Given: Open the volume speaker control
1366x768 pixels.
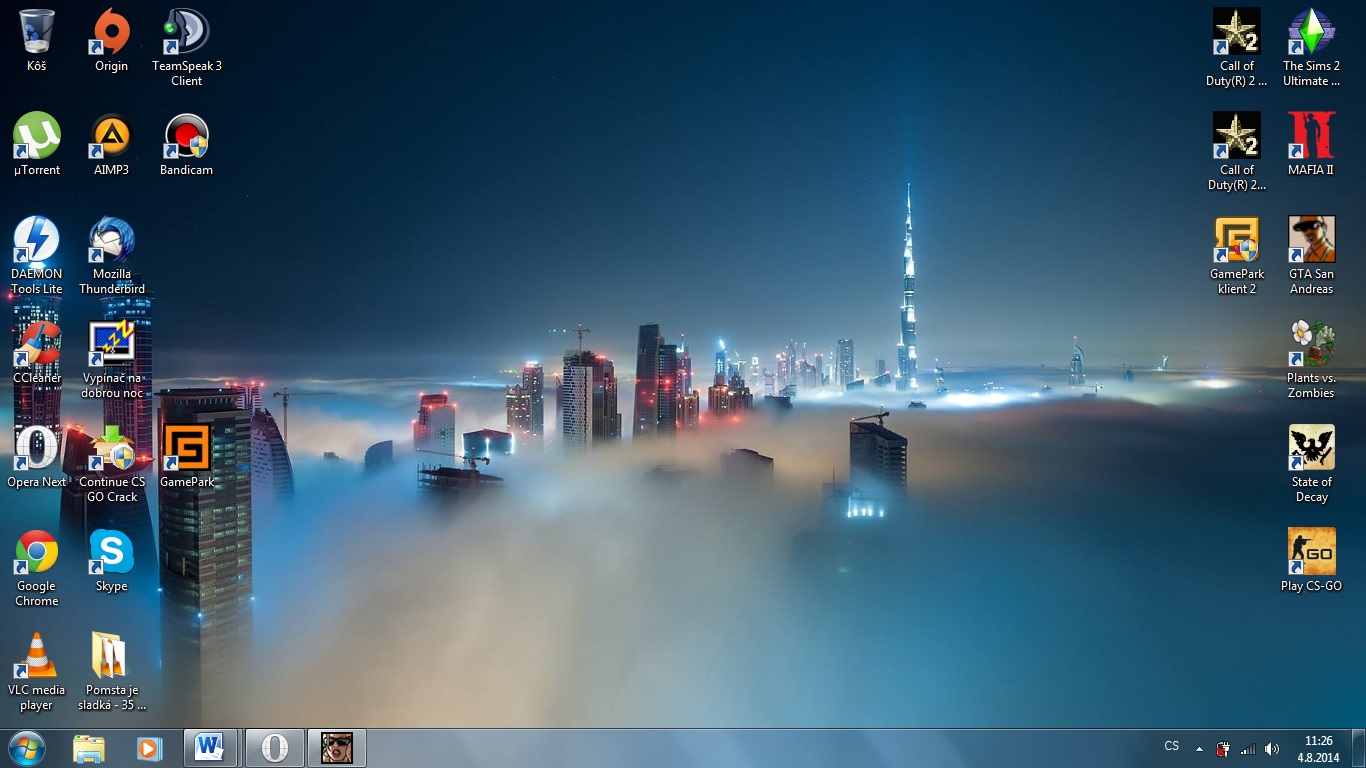Looking at the screenshot, I should click(x=1271, y=748).
